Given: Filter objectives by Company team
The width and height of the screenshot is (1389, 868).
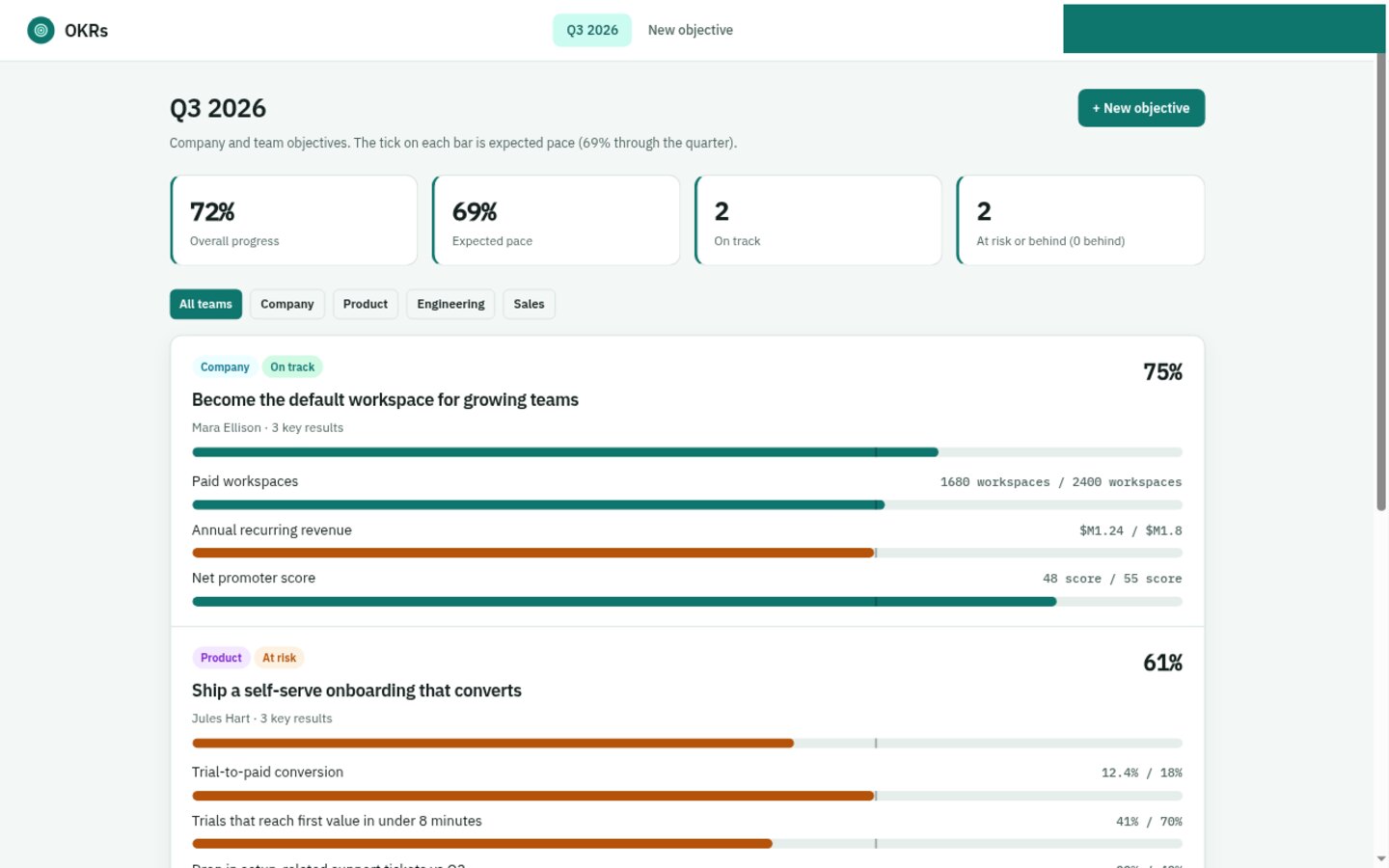Looking at the screenshot, I should pyautogui.click(x=287, y=304).
